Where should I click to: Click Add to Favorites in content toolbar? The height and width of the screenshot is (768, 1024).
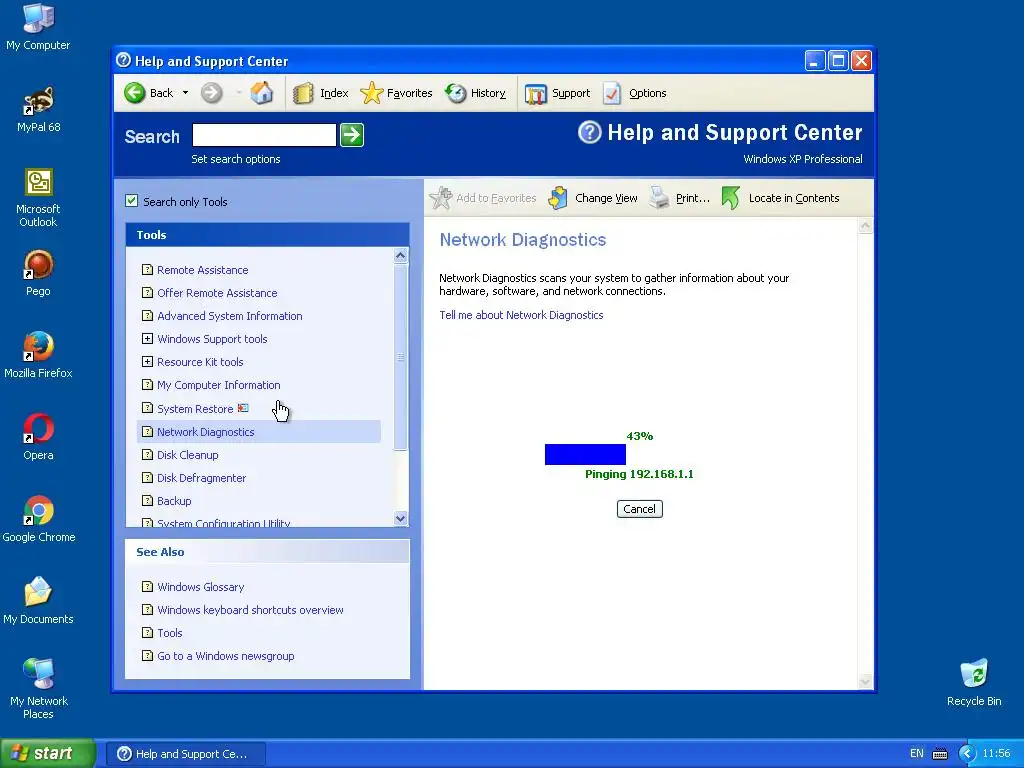(x=483, y=198)
